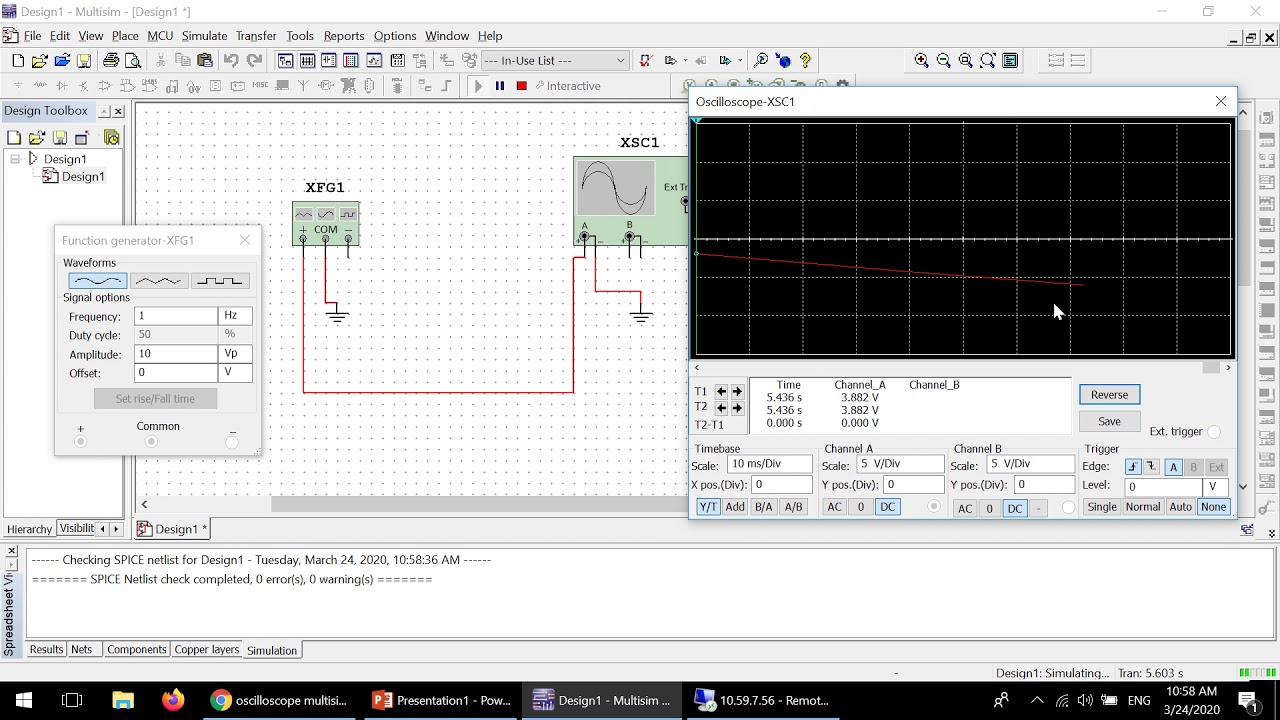Open the Transfer menu
Screen dimensions: 1280x720
[x=256, y=36]
